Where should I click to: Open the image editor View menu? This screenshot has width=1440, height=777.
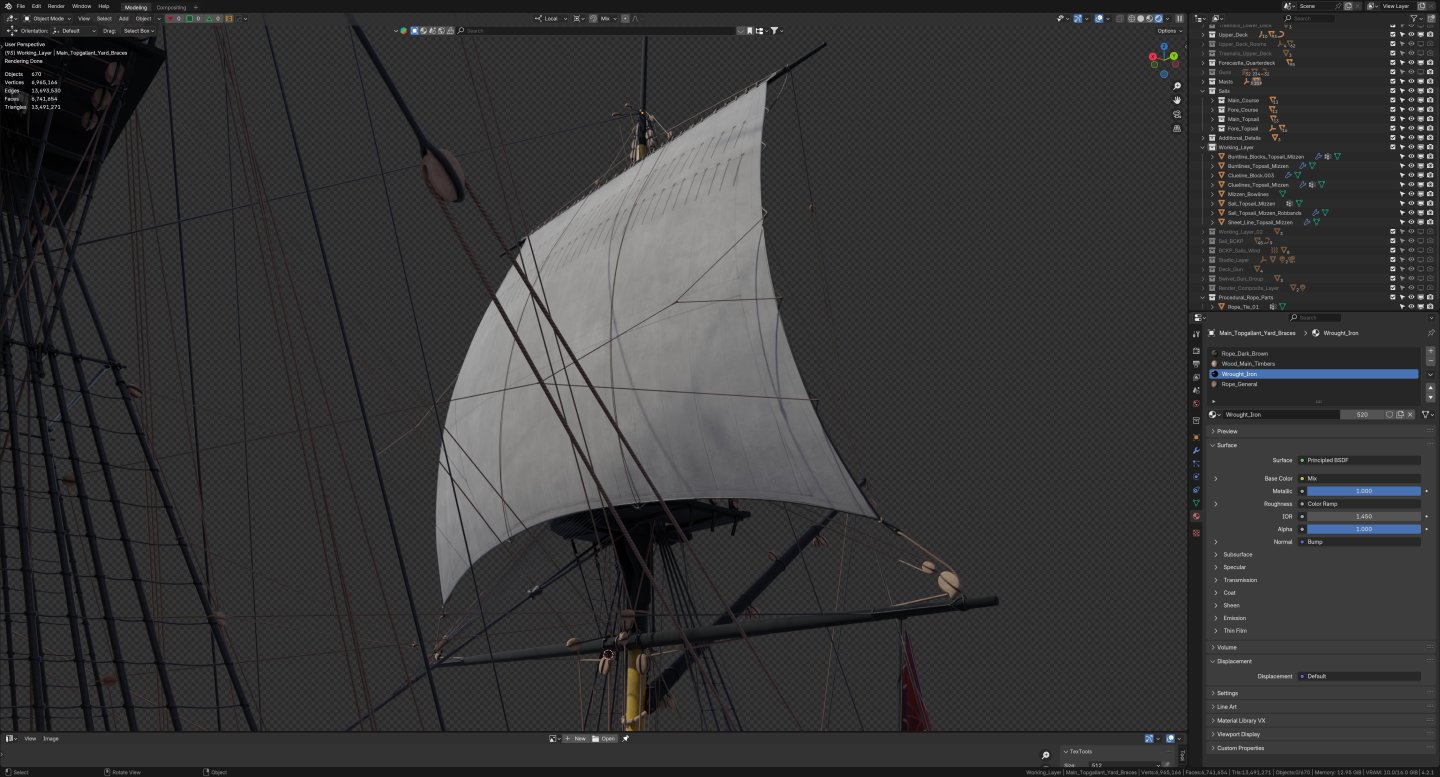30,738
